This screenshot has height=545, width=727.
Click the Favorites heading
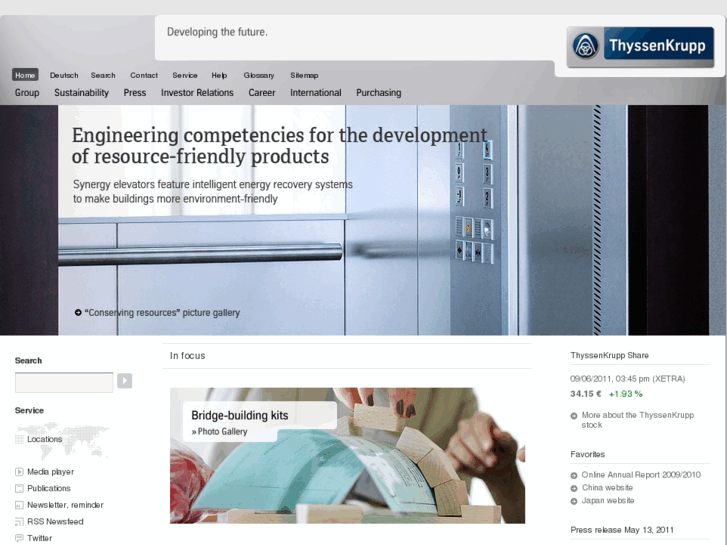coord(587,455)
